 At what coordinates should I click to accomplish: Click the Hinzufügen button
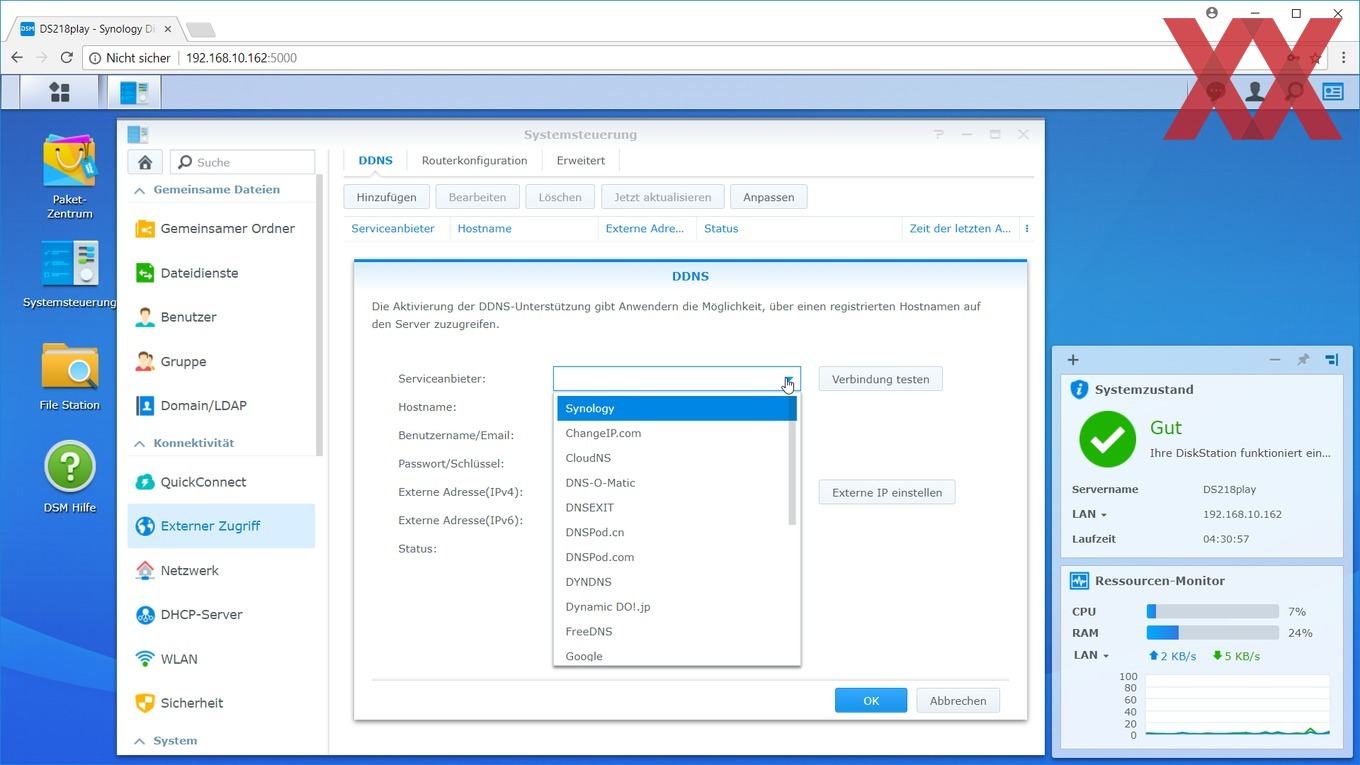click(387, 197)
